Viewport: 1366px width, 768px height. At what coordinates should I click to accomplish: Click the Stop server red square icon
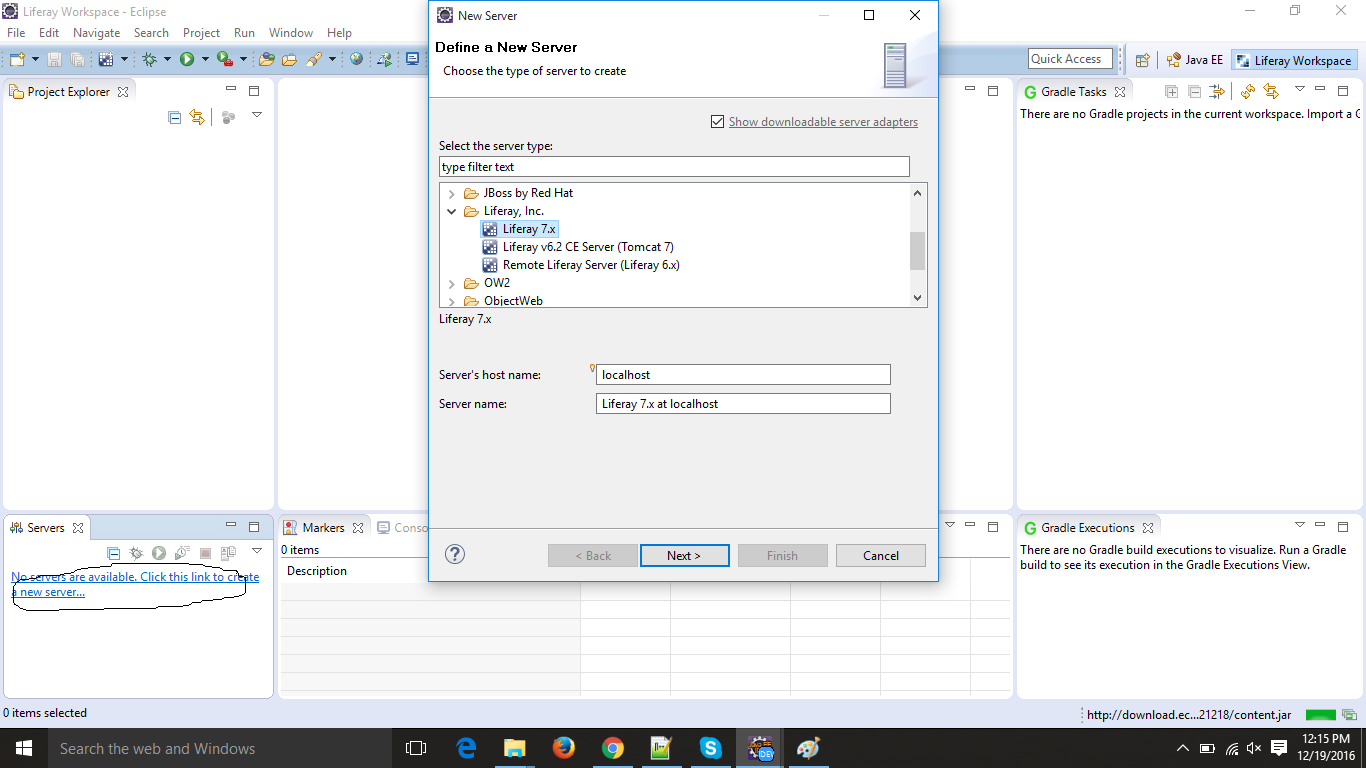206,553
